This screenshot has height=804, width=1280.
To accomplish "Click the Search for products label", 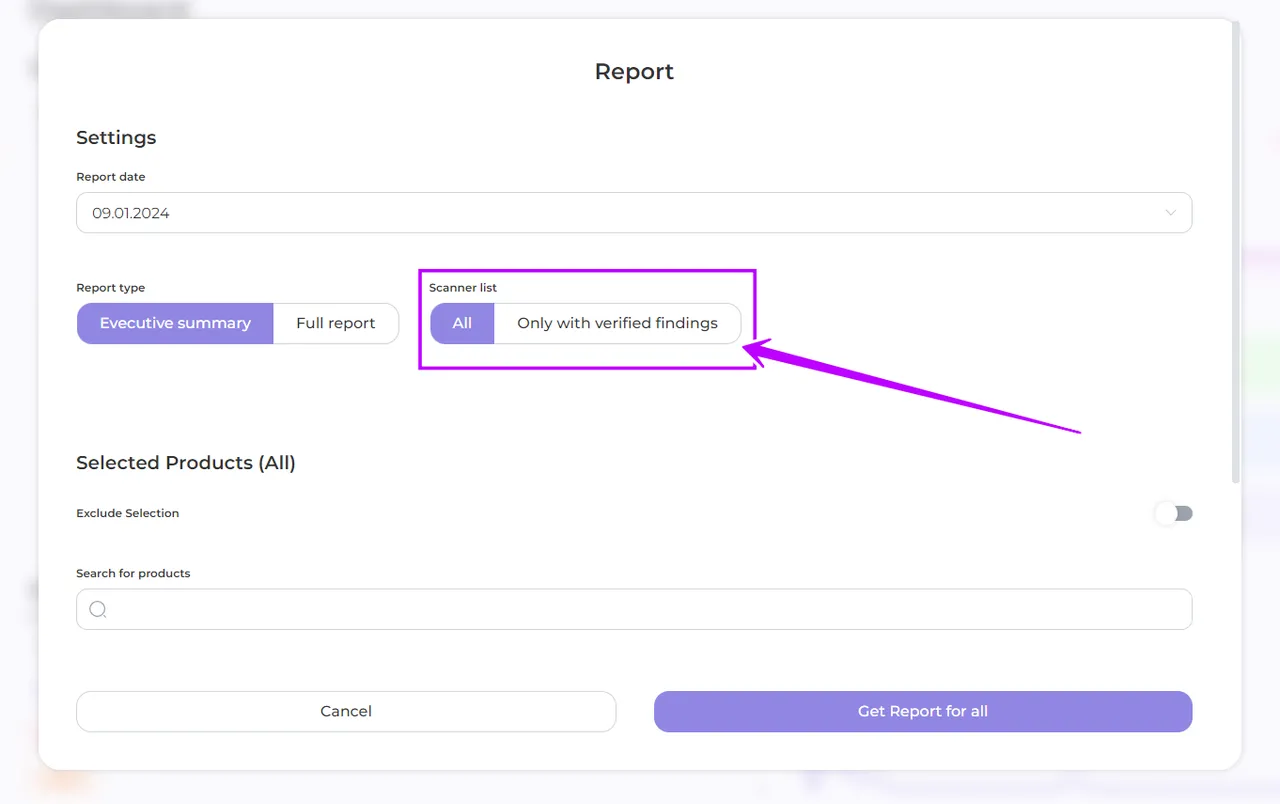I will pos(133,573).
